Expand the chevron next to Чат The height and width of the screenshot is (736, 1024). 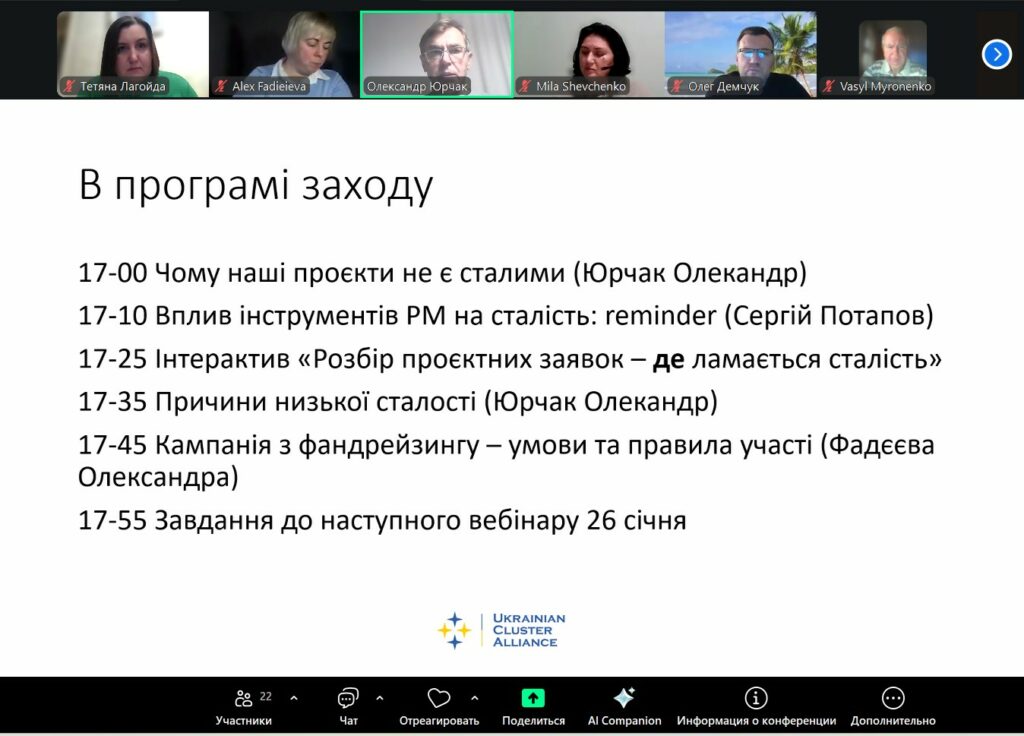tap(379, 698)
